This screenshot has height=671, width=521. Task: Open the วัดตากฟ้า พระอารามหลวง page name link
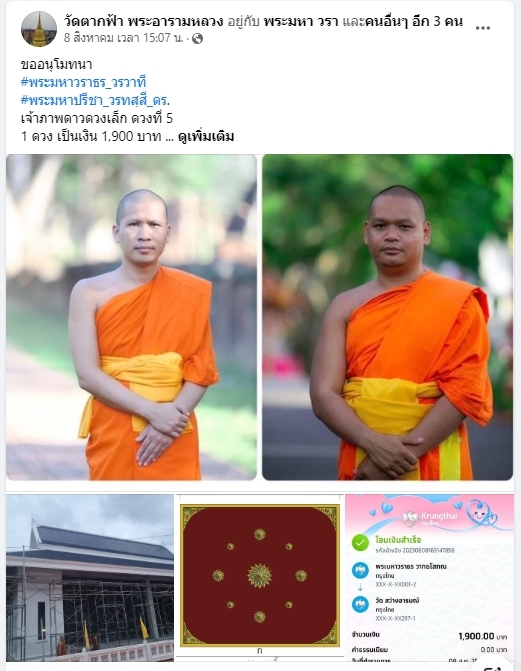click(x=144, y=21)
